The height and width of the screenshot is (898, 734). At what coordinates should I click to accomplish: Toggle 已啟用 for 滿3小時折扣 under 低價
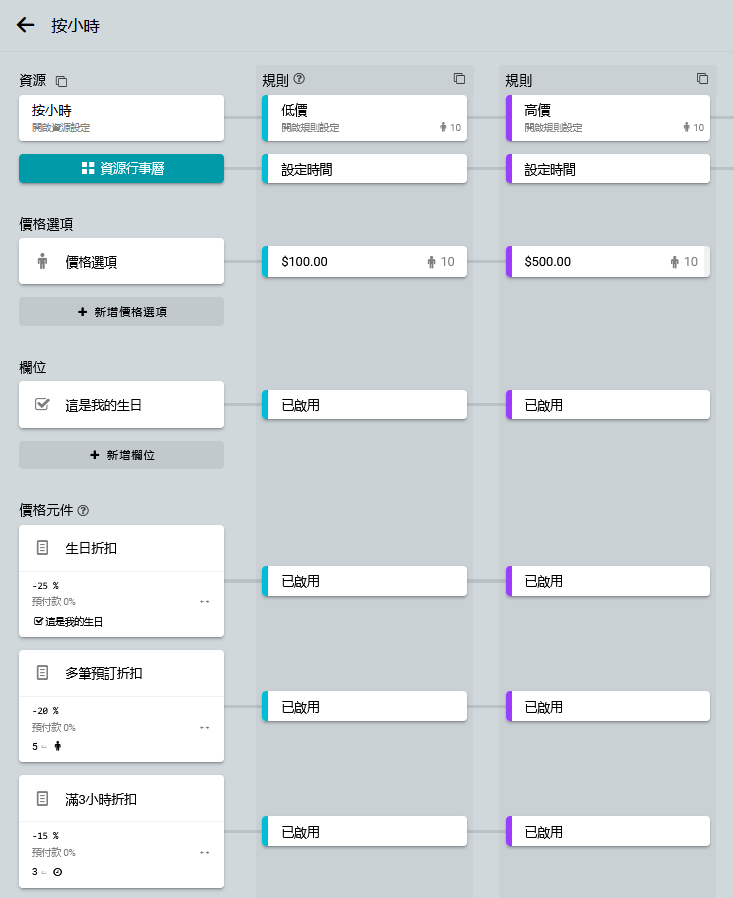click(x=365, y=831)
